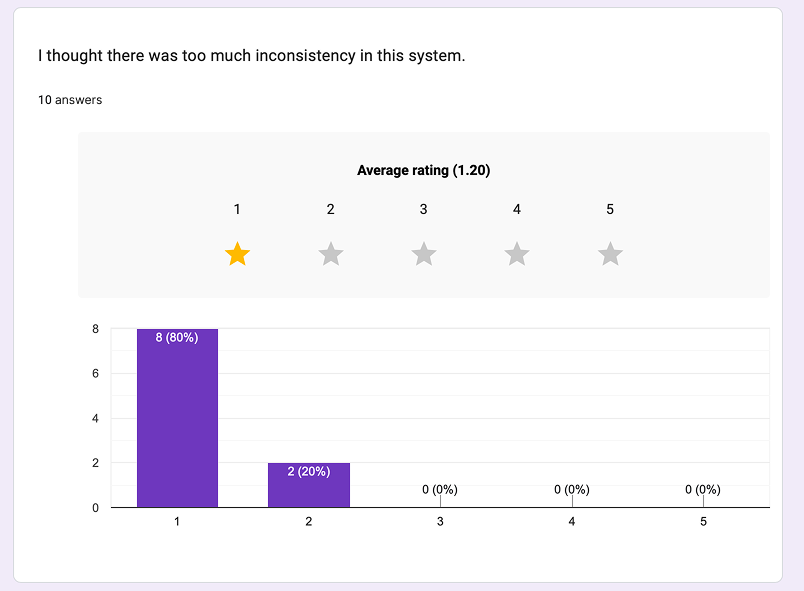Click the third gray rating star
The height and width of the screenshot is (591, 804).
(424, 255)
